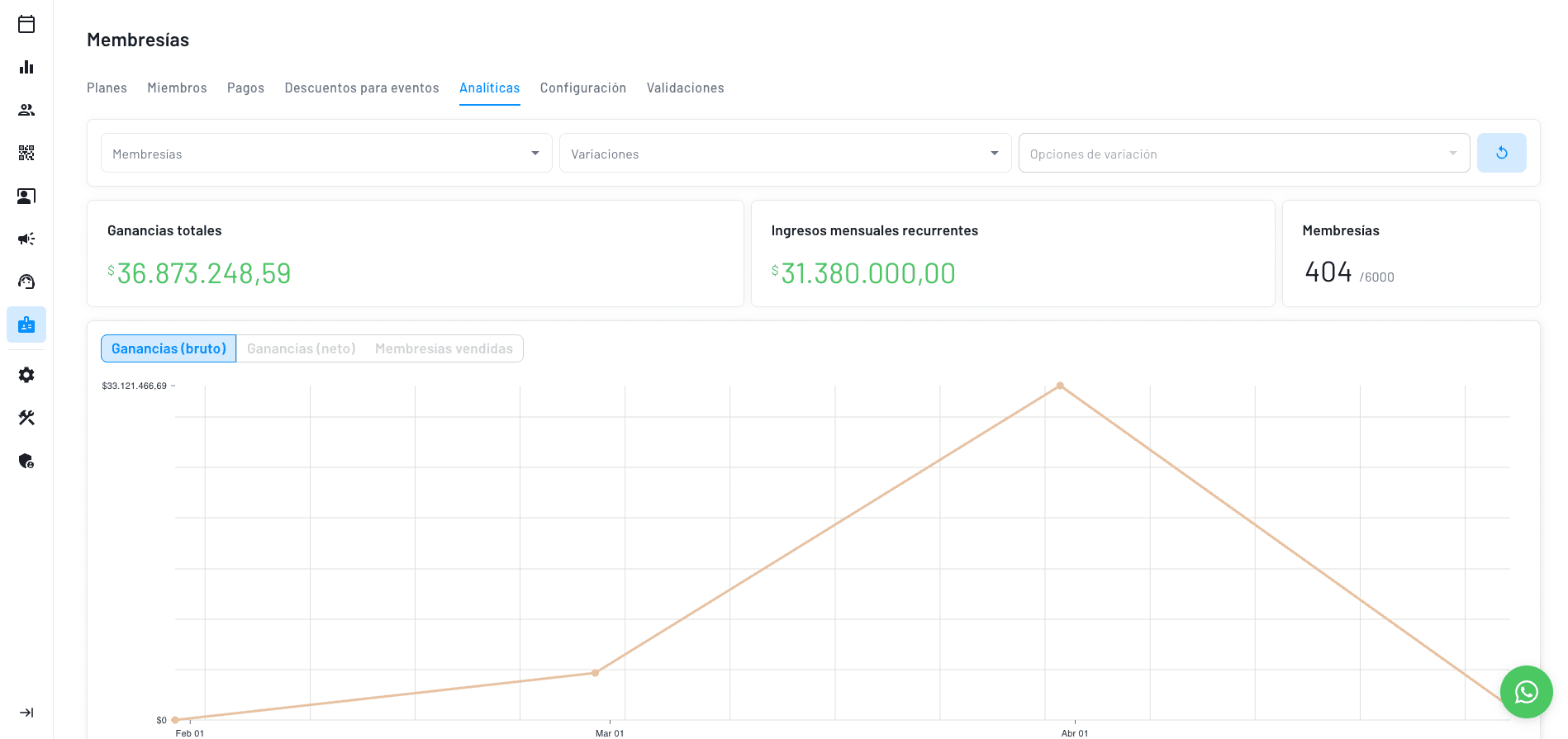Viewport: 1568px width, 739px height.
Task: Open the green WhatsApp chat bubble
Action: 1526,692
